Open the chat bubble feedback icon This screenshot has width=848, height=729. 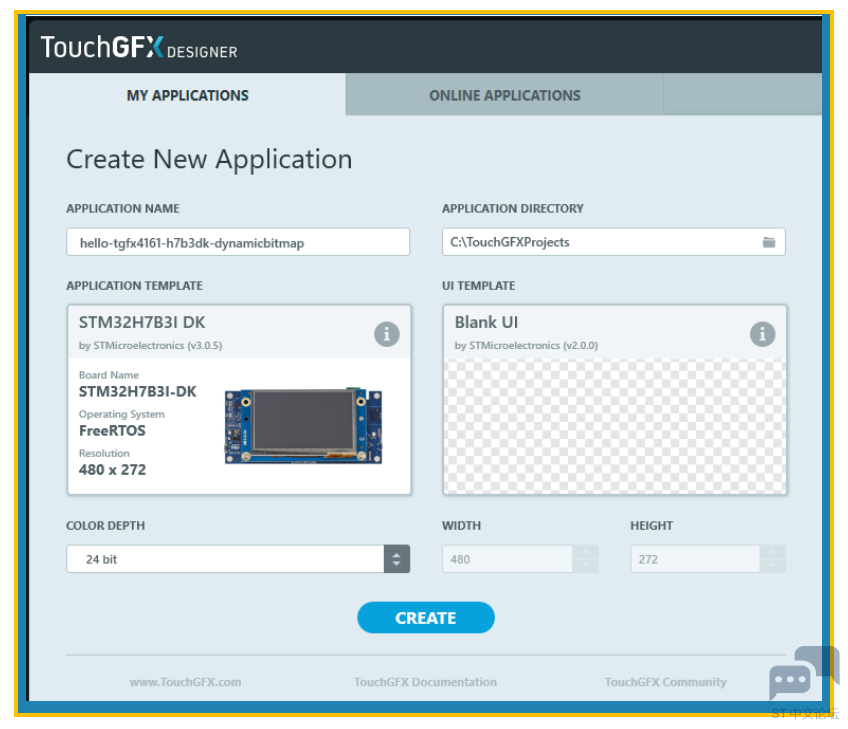804,672
